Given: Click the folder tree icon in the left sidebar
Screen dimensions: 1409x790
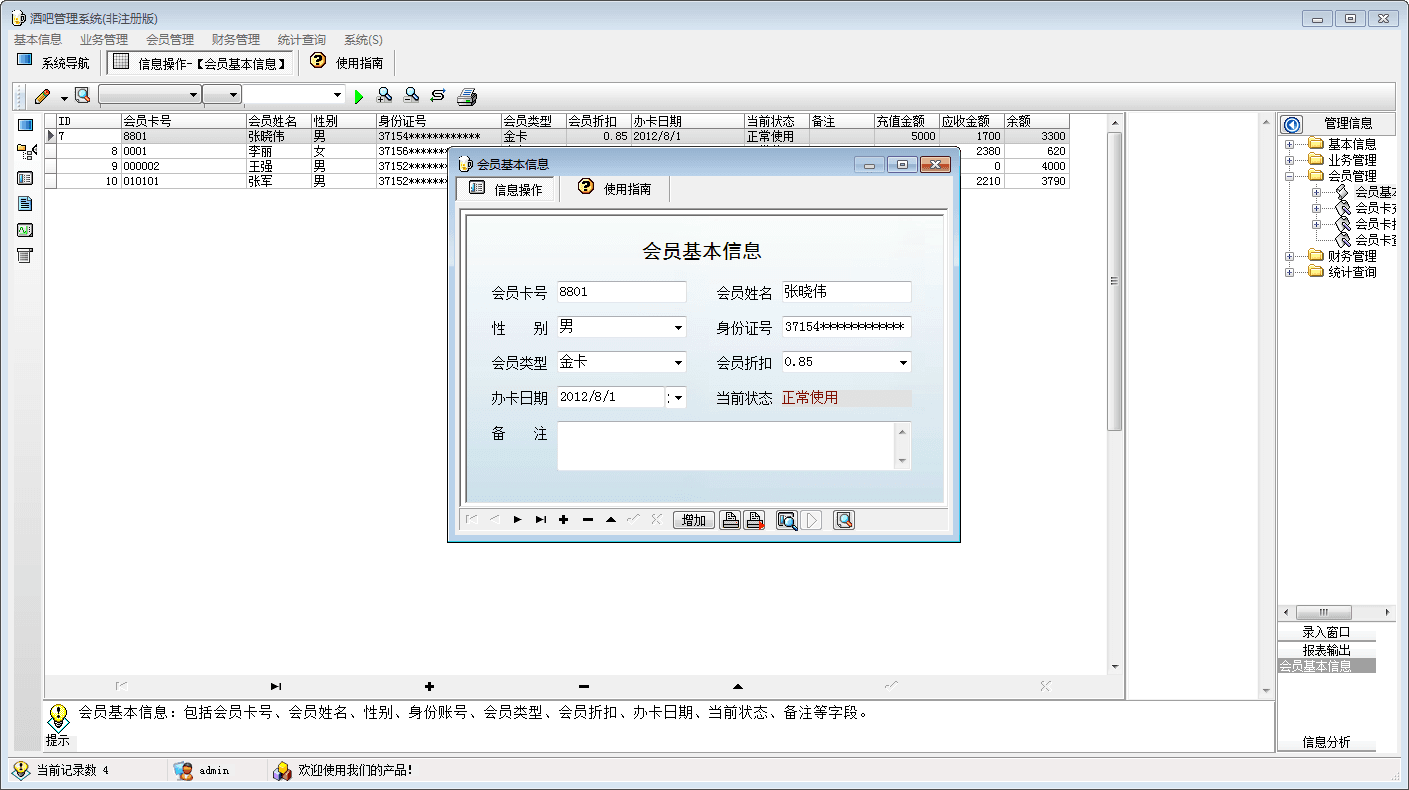Looking at the screenshot, I should 26,151.
